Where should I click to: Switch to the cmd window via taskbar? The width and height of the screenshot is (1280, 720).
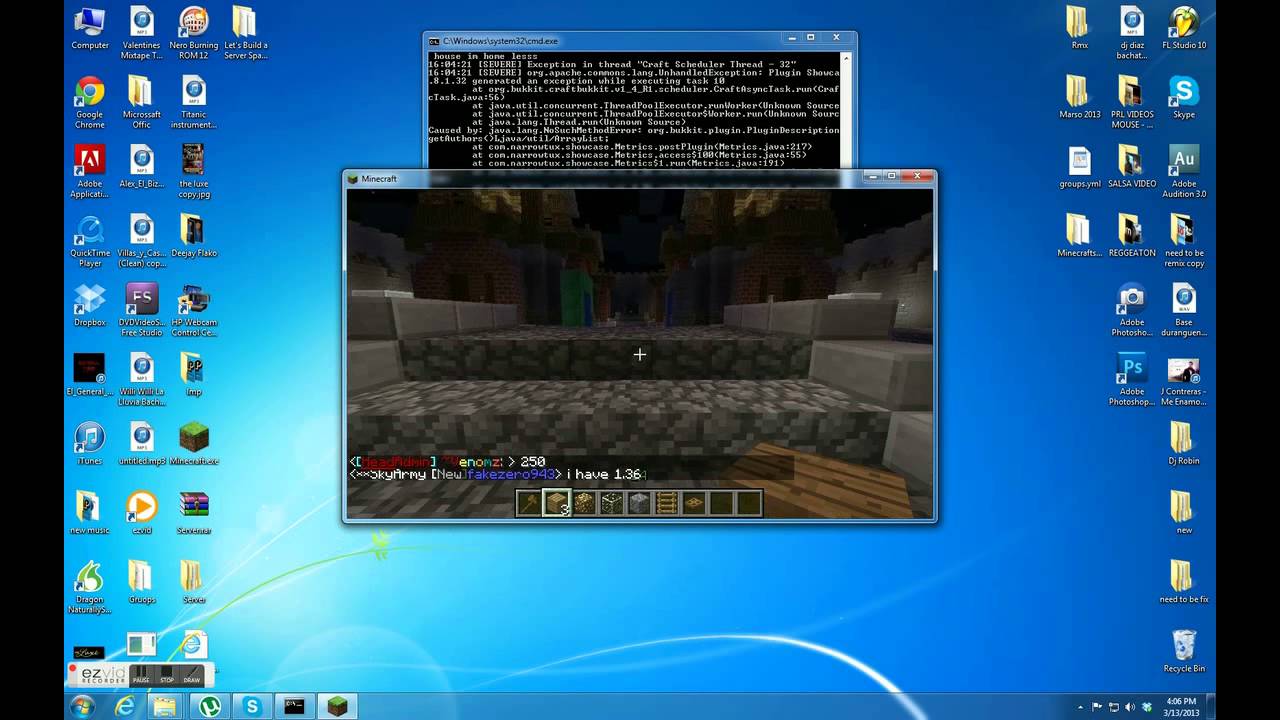coord(295,706)
